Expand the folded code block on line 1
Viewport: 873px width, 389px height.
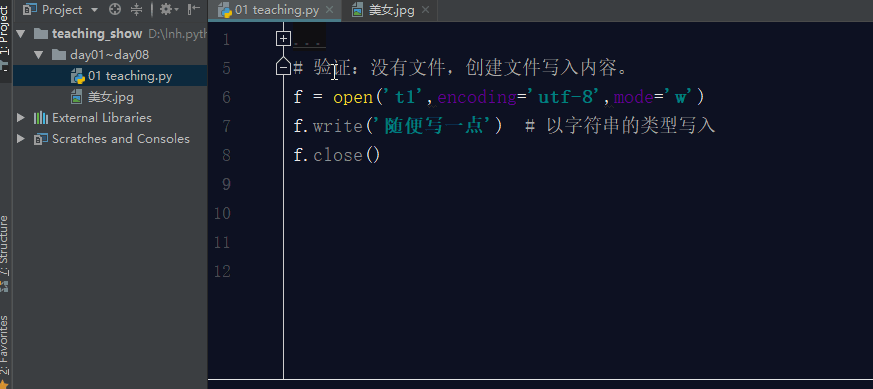coord(283,38)
